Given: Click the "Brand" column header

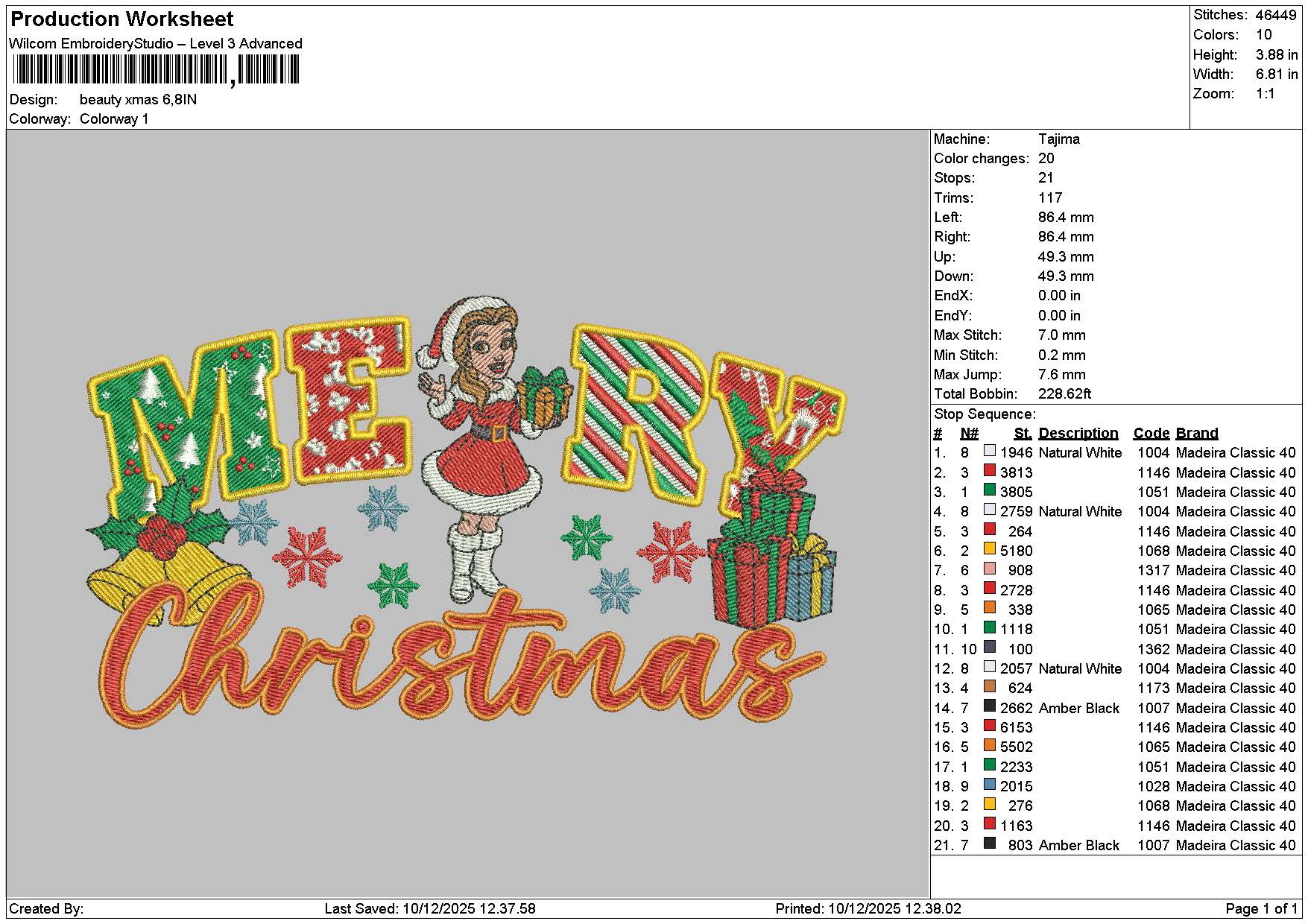Looking at the screenshot, I should pyautogui.click(x=1197, y=434).
